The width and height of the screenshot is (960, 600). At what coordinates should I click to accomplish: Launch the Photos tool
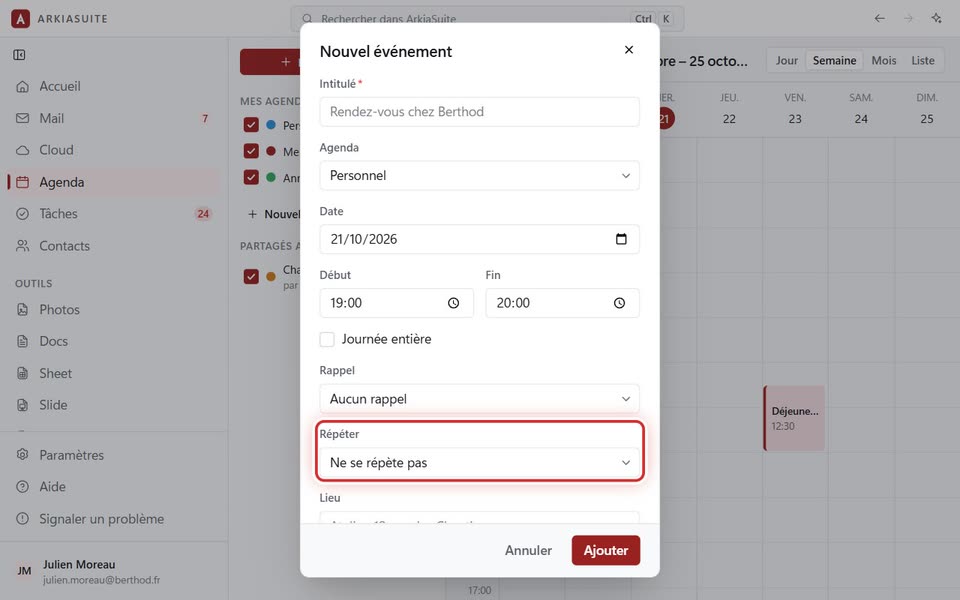[x=114, y=309]
